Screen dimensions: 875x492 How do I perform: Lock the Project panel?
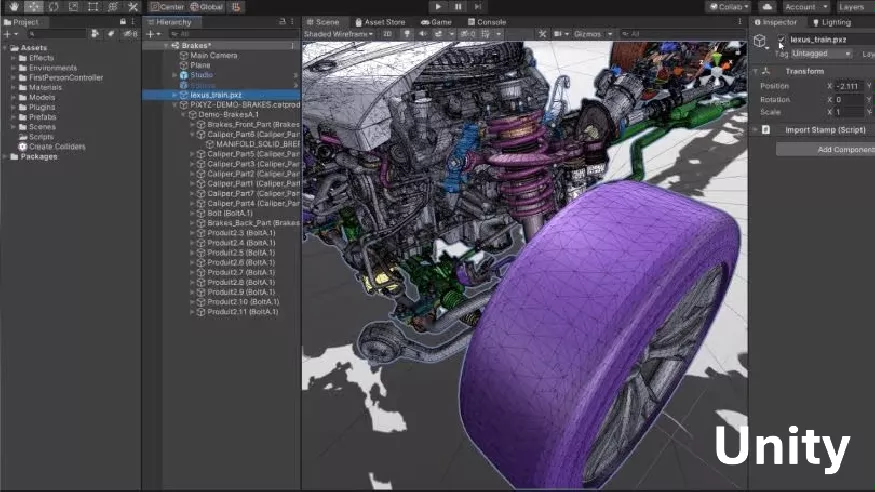point(123,22)
